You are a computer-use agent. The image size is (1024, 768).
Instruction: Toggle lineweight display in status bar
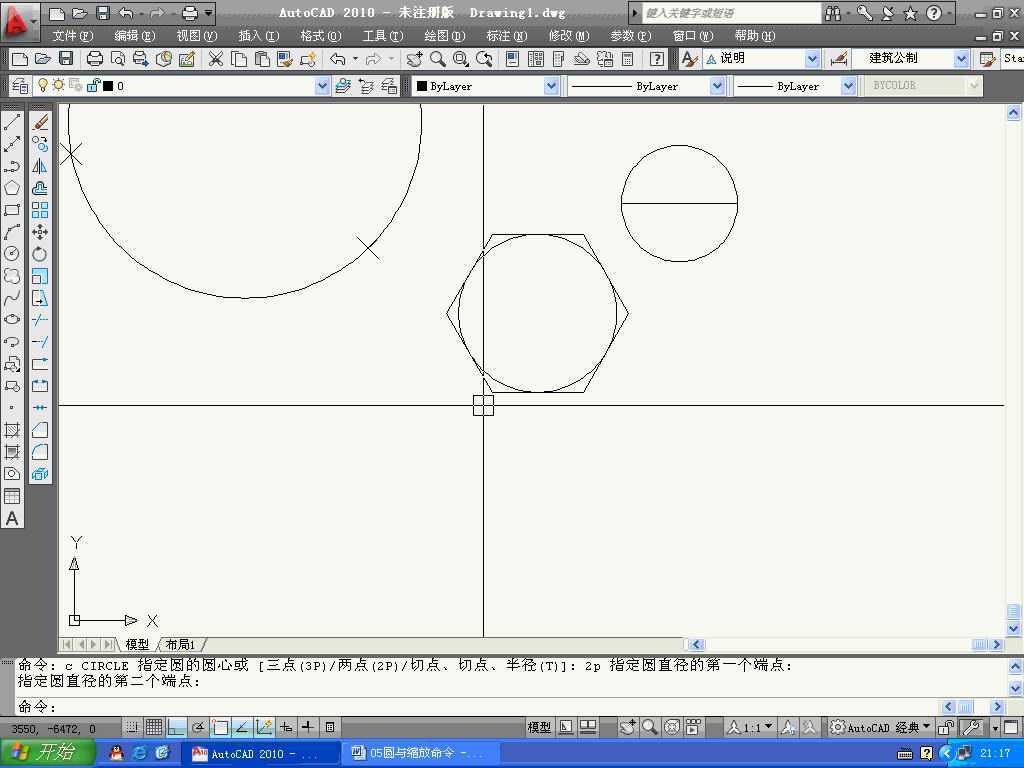[308, 727]
